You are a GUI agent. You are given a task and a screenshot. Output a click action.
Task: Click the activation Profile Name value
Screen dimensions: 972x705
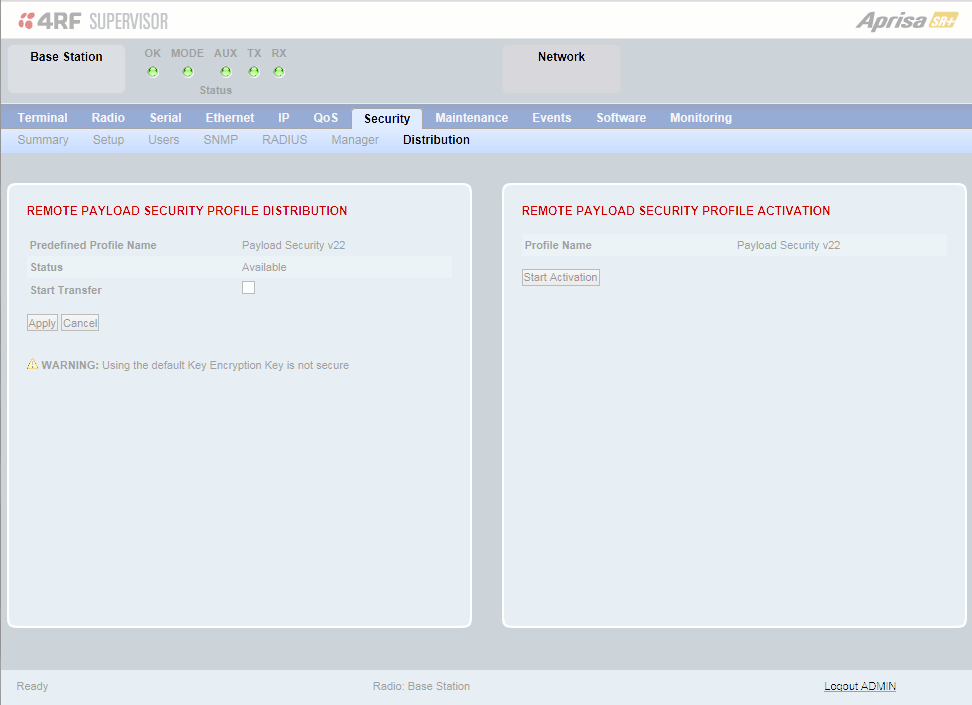pyautogui.click(x=789, y=246)
